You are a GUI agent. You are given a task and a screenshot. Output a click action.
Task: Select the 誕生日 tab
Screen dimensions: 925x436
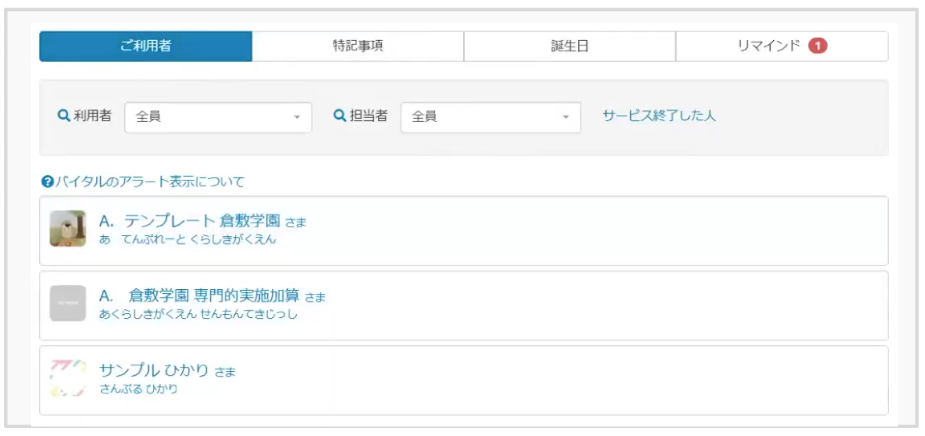click(x=569, y=46)
